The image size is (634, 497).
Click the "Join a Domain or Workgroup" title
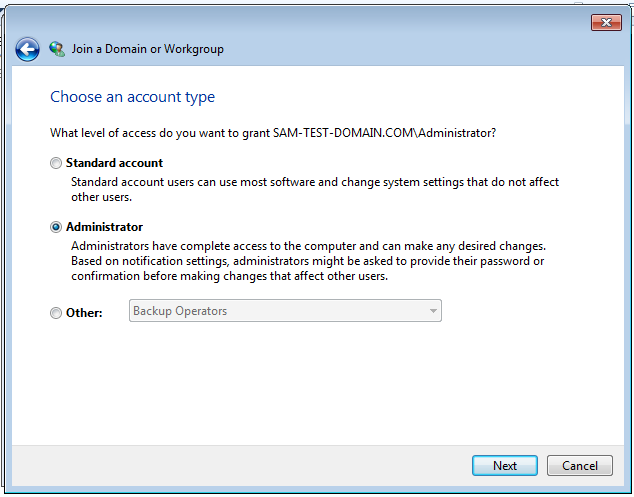click(148, 49)
